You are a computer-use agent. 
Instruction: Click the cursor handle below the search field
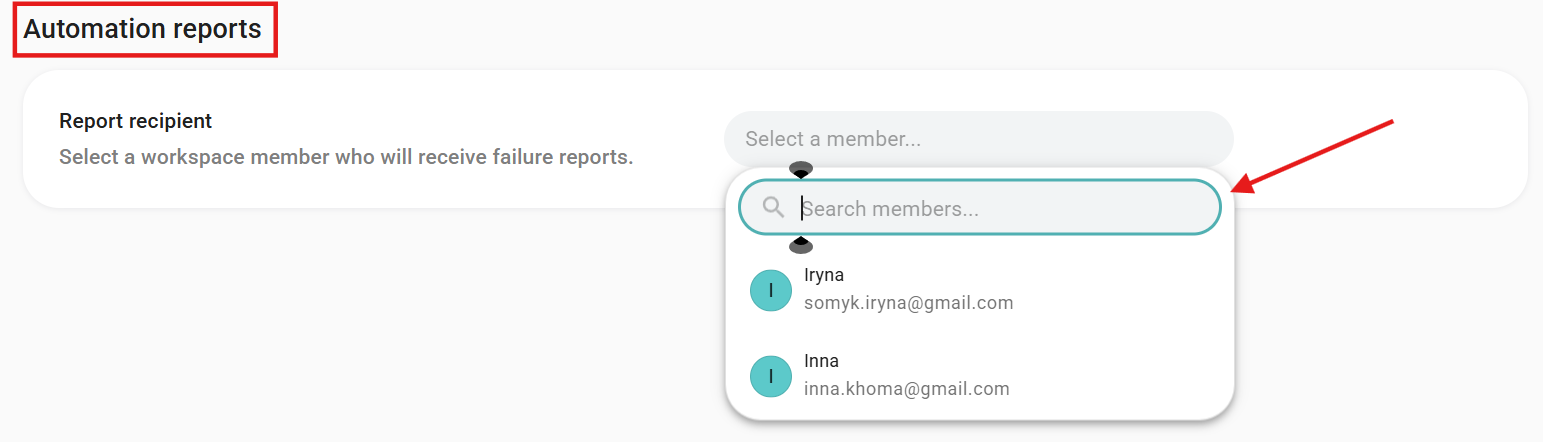coord(800,245)
